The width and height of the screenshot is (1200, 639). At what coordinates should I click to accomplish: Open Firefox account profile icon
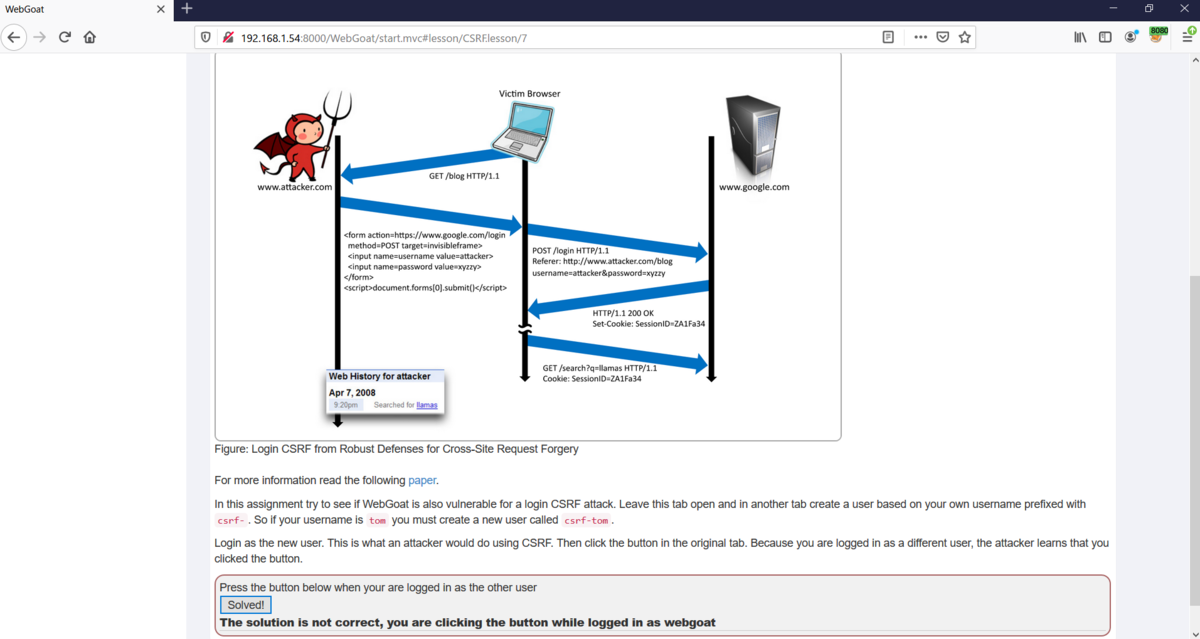(x=1131, y=37)
